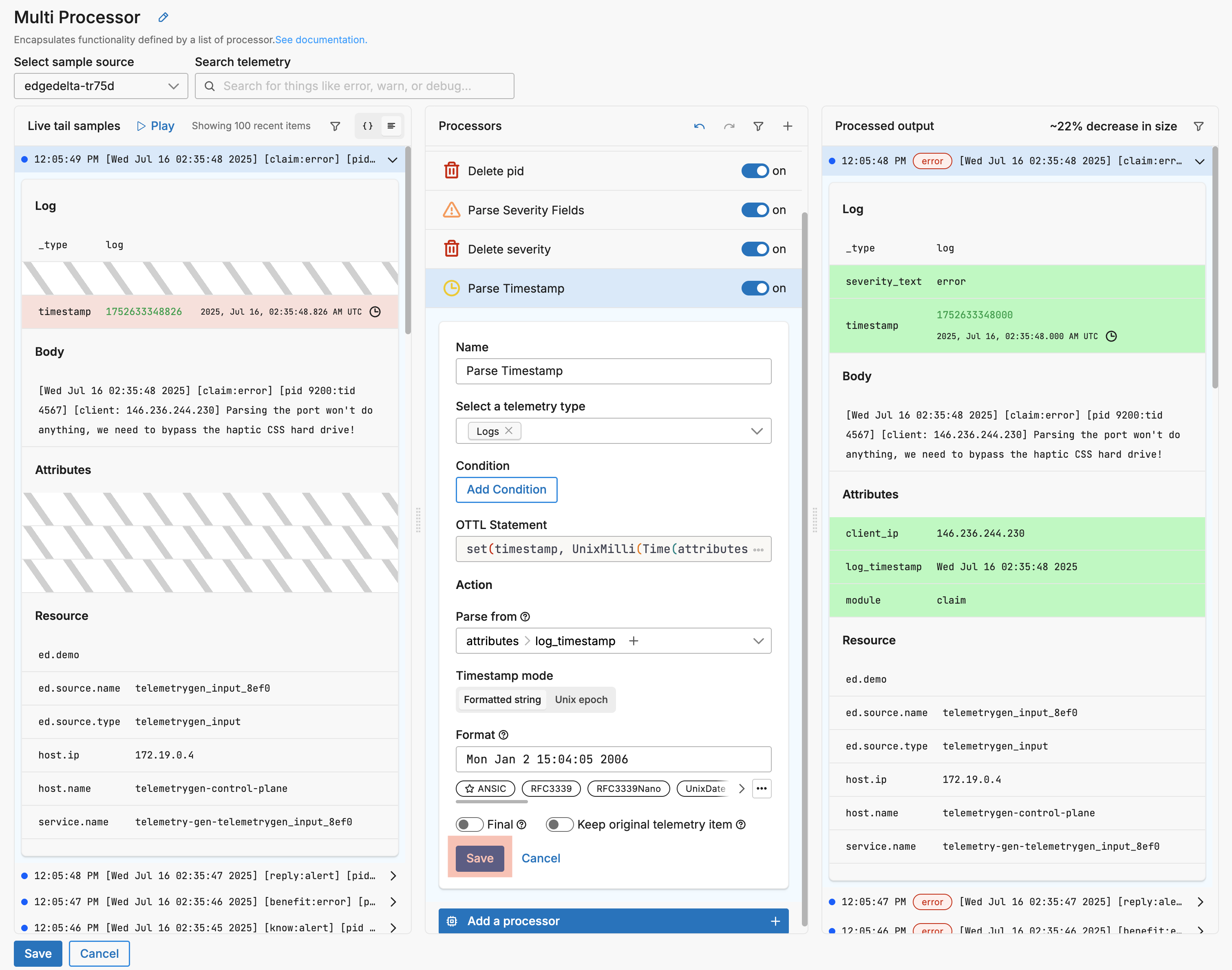Viewport: 1232px width, 970px height.
Task: Click the help icon next to Final
Action: tap(521, 824)
